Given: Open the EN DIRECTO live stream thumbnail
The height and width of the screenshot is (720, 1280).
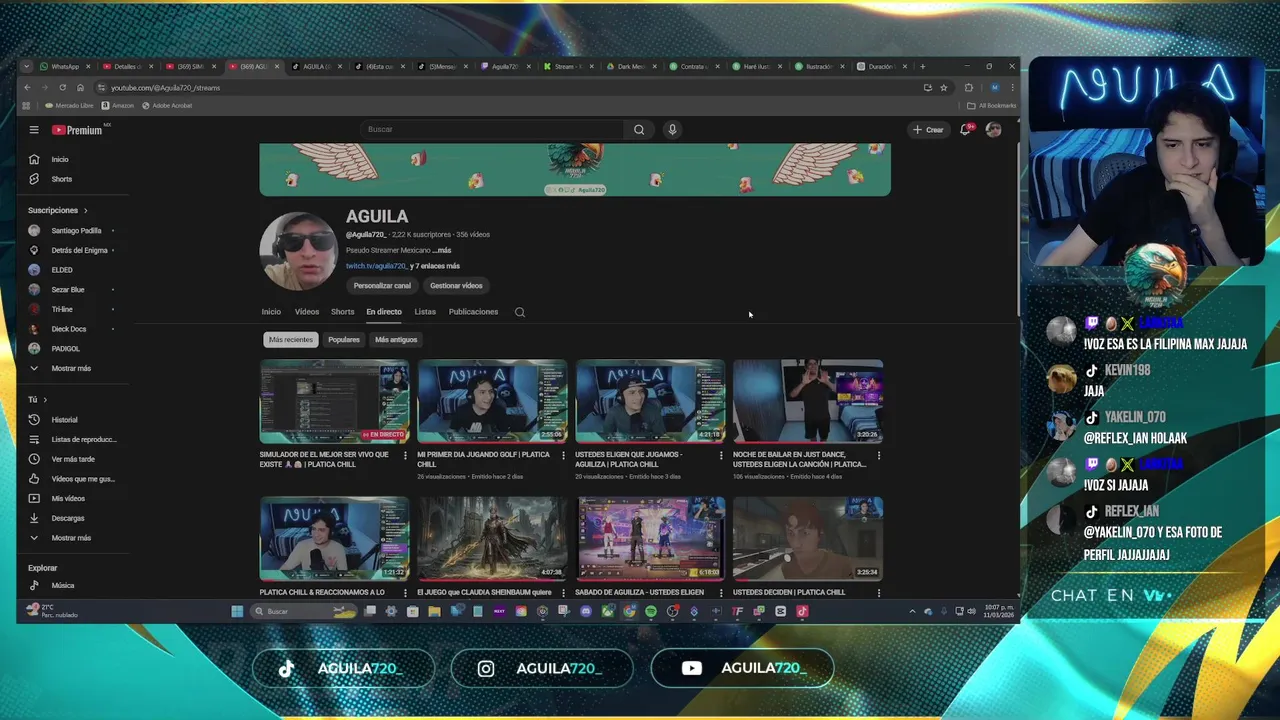Looking at the screenshot, I should pyautogui.click(x=334, y=401).
